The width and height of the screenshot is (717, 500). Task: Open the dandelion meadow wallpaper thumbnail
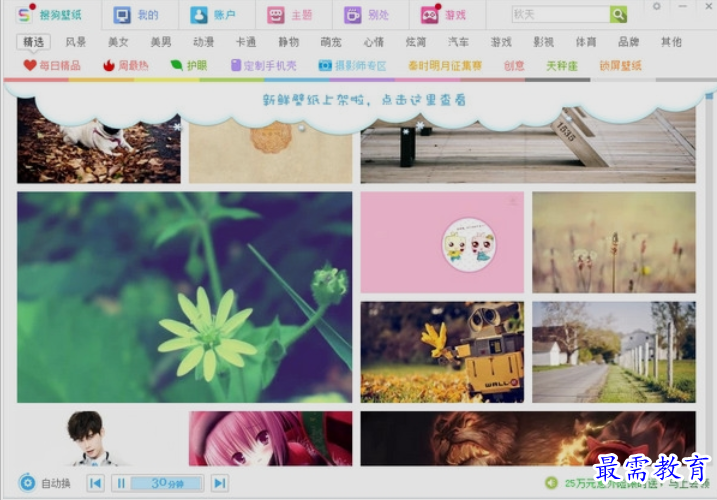[x=614, y=242]
